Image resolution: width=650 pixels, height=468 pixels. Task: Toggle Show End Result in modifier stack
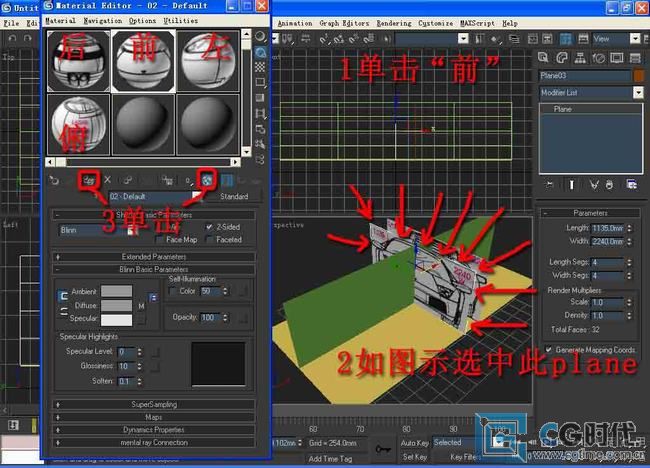(x=572, y=184)
